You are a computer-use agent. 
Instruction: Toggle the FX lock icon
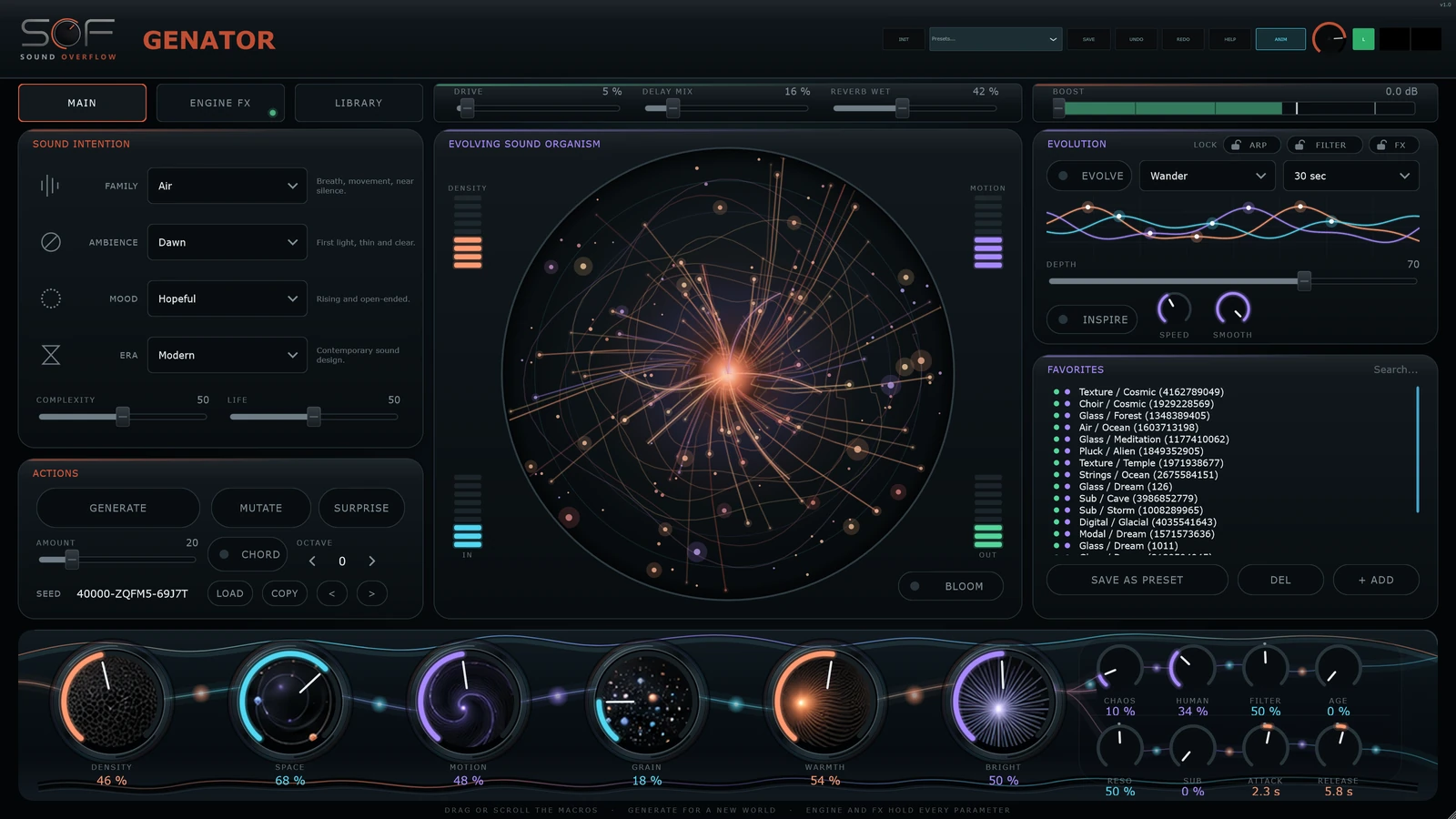[x=1382, y=145]
